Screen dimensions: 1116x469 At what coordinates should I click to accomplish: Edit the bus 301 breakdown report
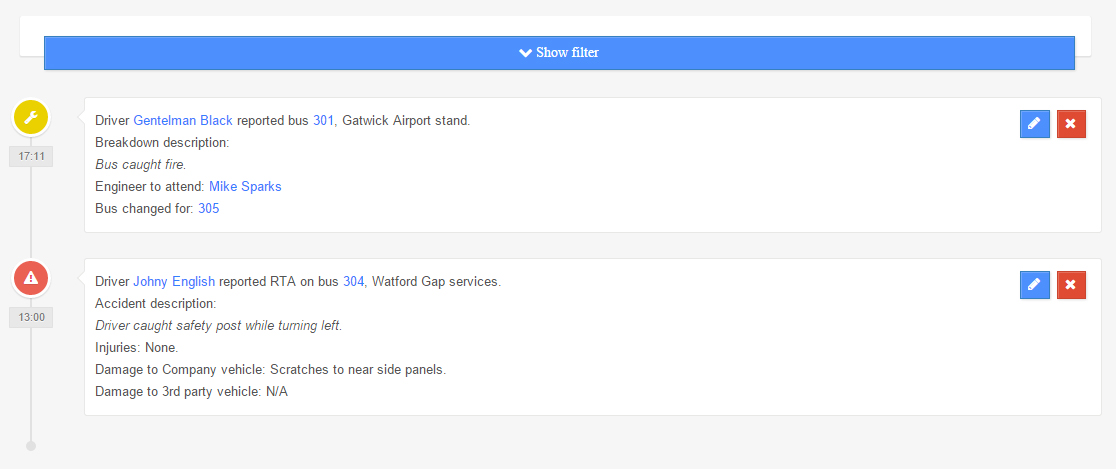[1035, 124]
